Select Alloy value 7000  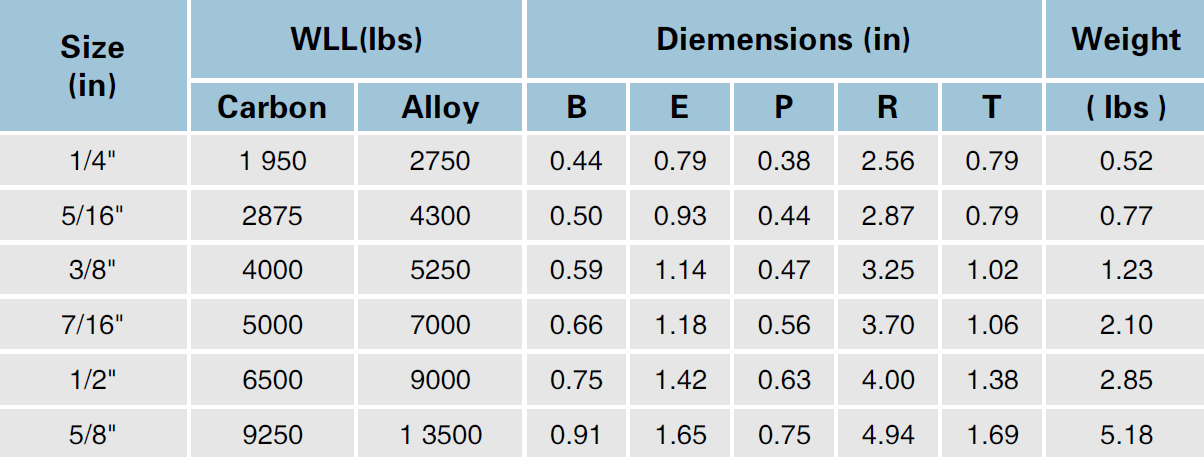pyautogui.click(x=440, y=325)
